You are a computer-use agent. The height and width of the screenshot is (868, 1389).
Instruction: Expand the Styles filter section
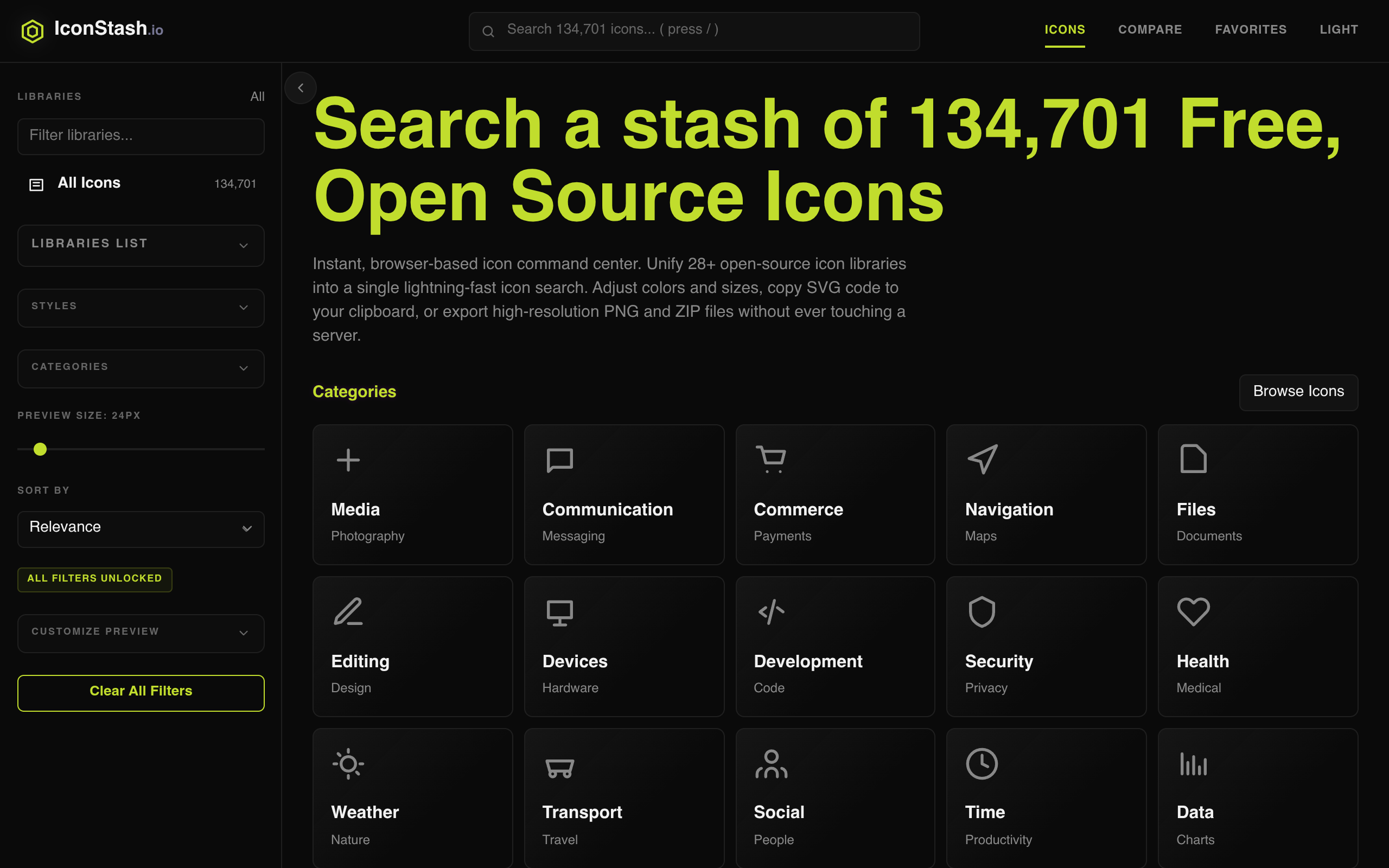(141, 308)
